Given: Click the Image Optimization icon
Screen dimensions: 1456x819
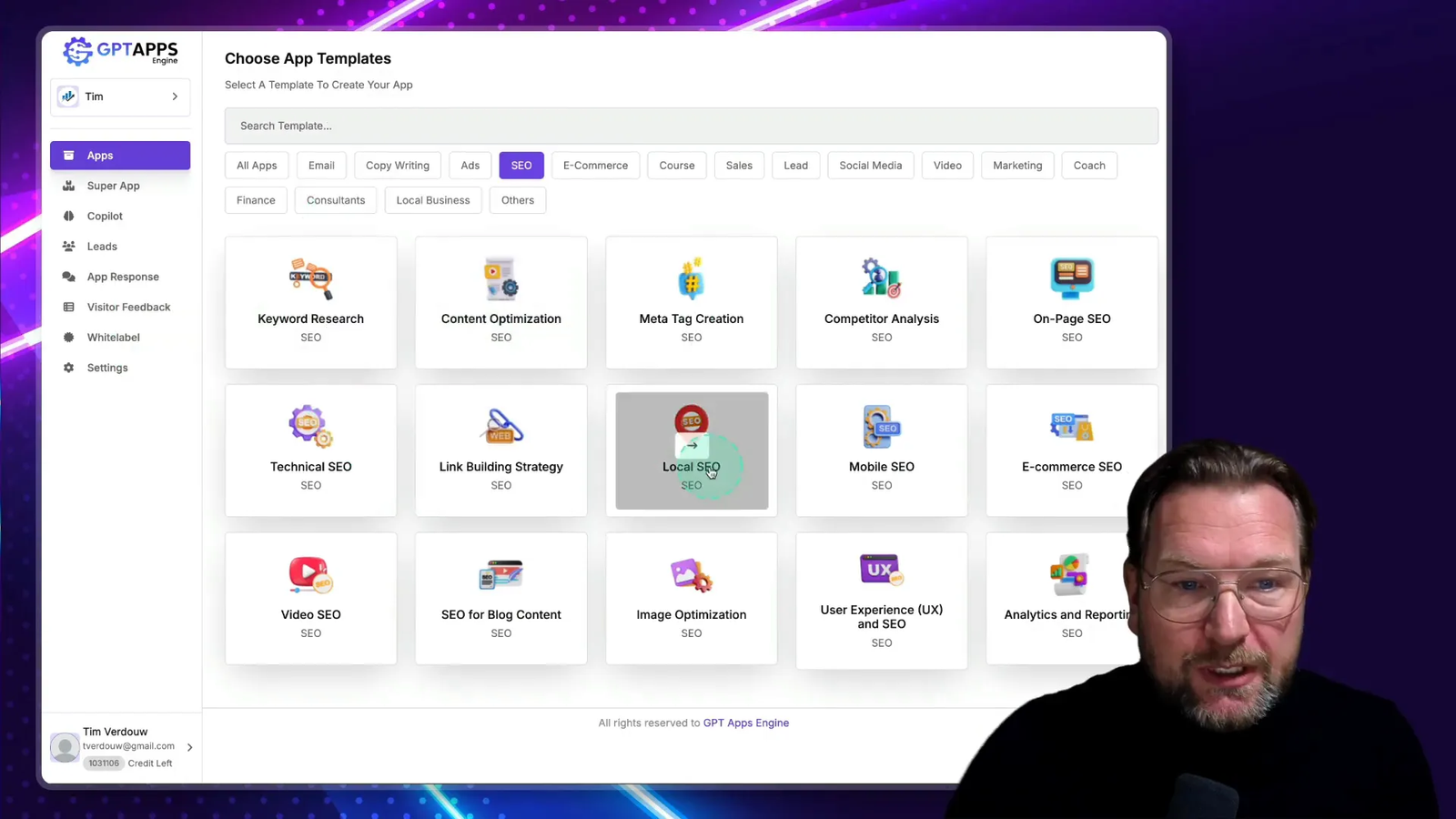Looking at the screenshot, I should (691, 574).
